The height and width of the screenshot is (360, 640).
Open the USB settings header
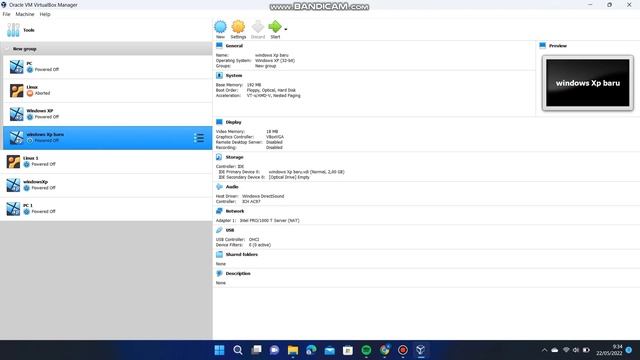click(230, 230)
